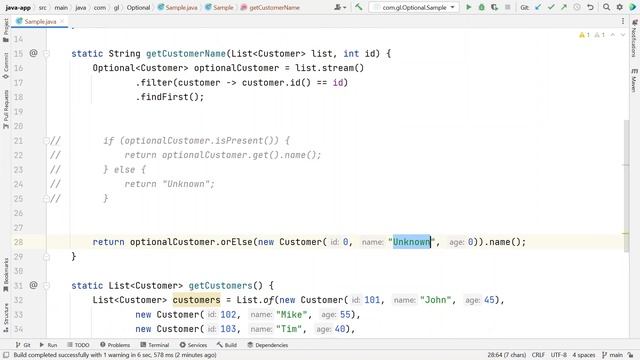Open the Notifications side panel
Viewport: 640px width, 360px height.
point(634,38)
